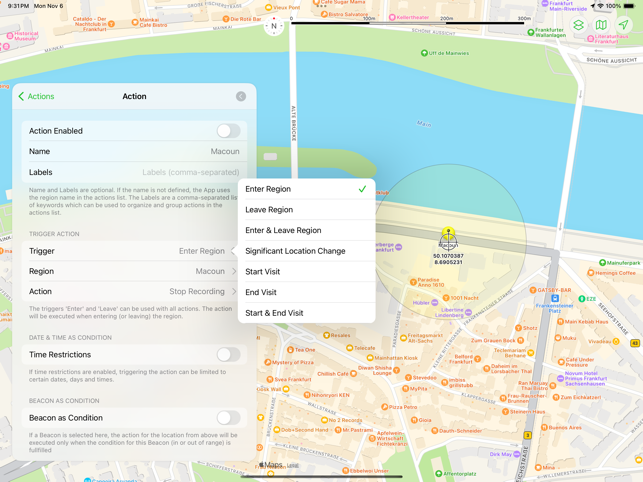Turn on Beacon as Condition switch

pyautogui.click(x=228, y=418)
